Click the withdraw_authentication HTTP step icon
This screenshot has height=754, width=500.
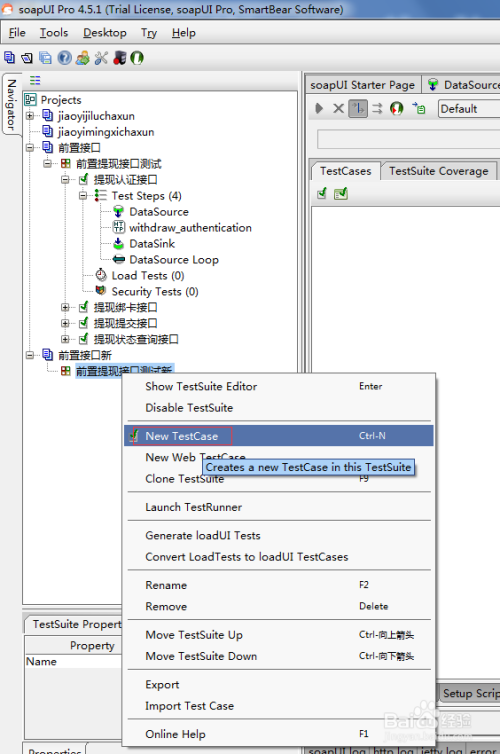point(118,227)
